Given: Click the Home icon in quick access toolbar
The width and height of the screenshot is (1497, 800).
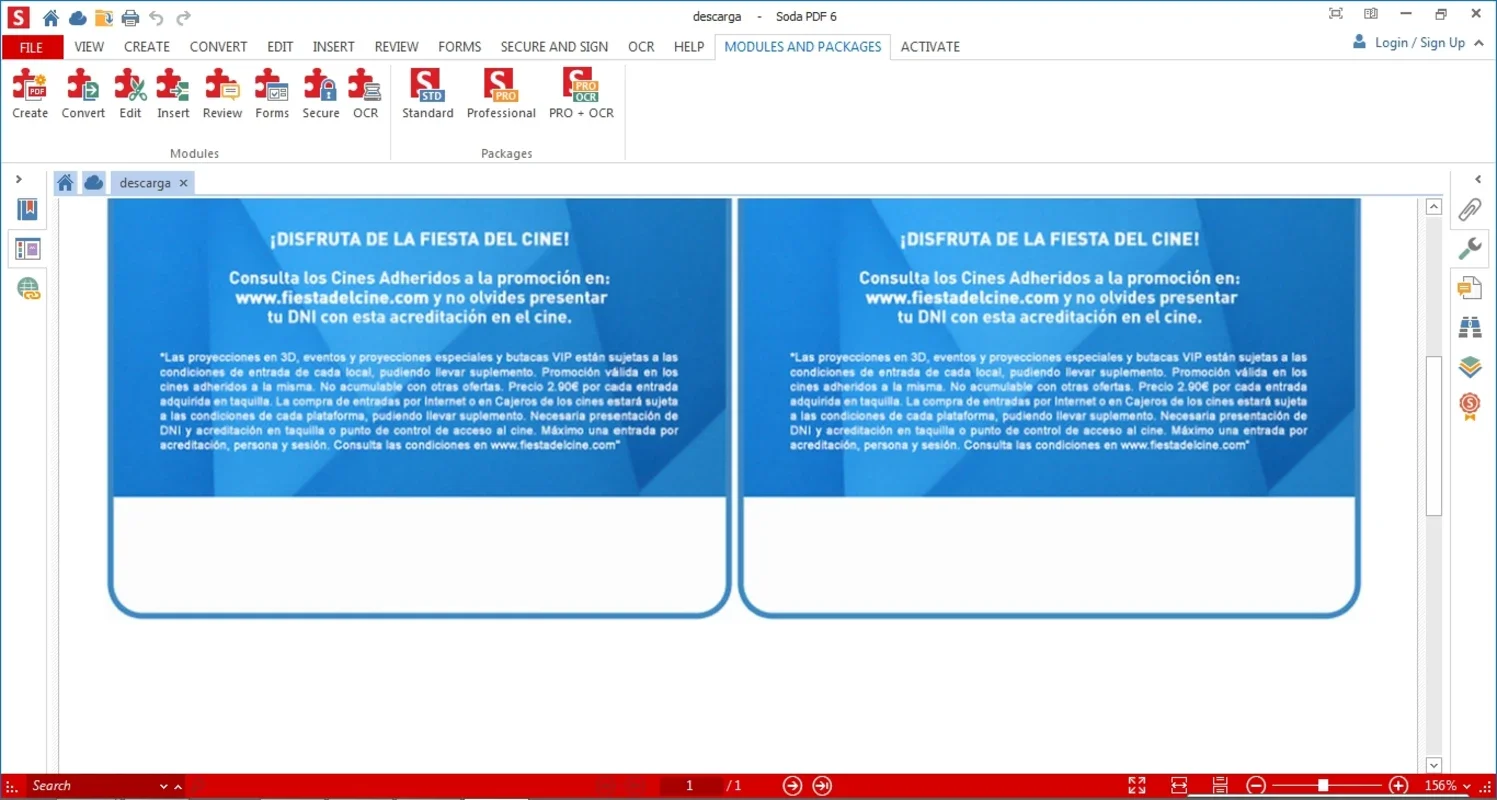Looking at the screenshot, I should coord(51,17).
